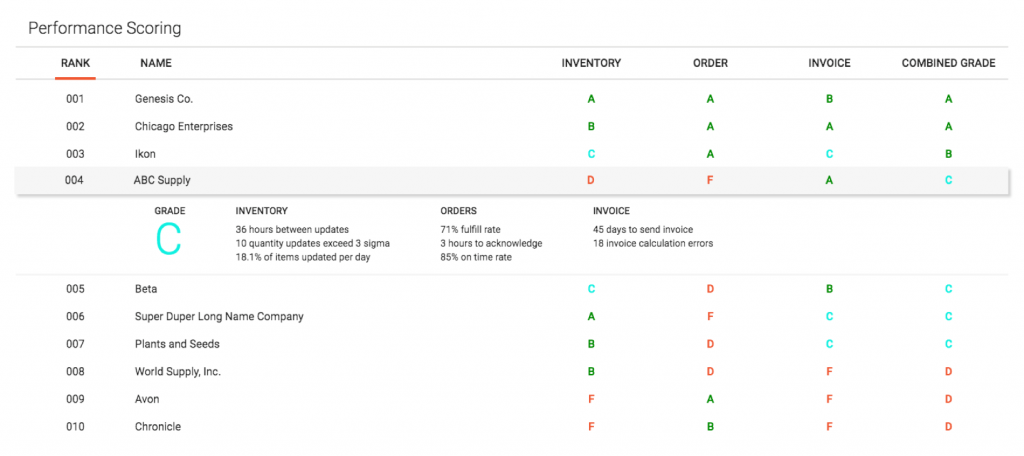Click '3 hours to acknowledge' text
Viewport: 1024px width, 456px height.
coord(491,243)
